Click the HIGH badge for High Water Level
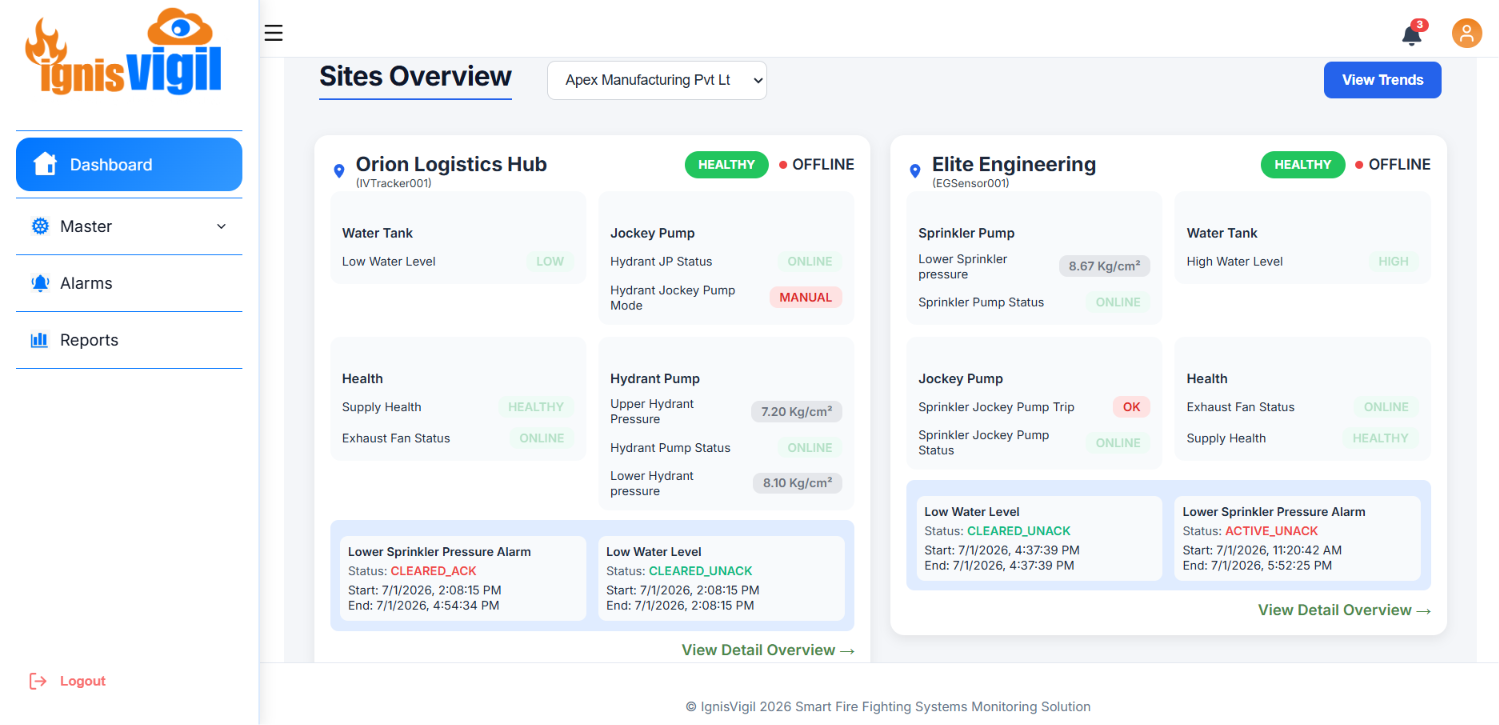 1393,261
